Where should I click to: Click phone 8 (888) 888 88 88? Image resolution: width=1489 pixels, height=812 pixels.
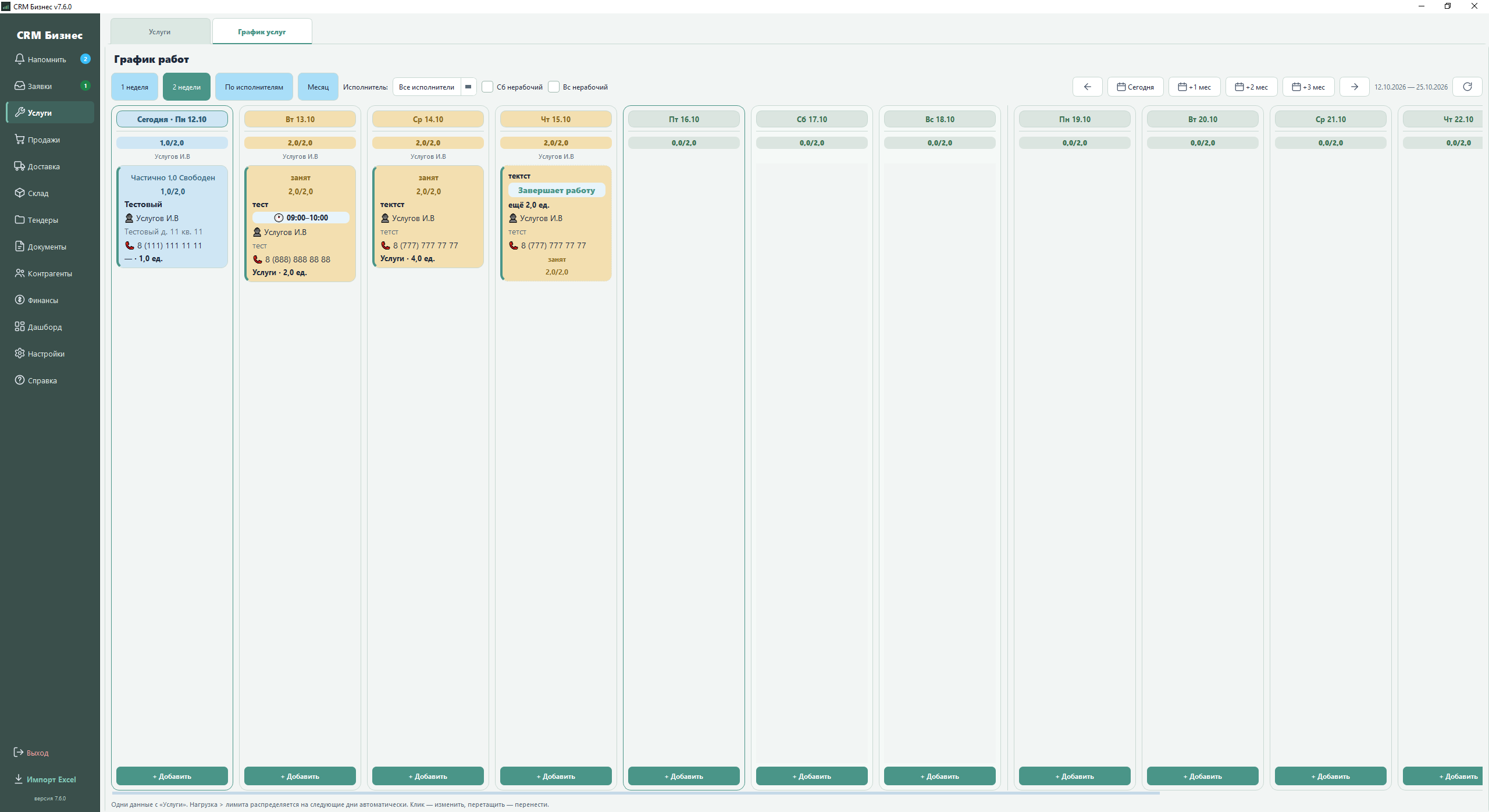(x=297, y=259)
